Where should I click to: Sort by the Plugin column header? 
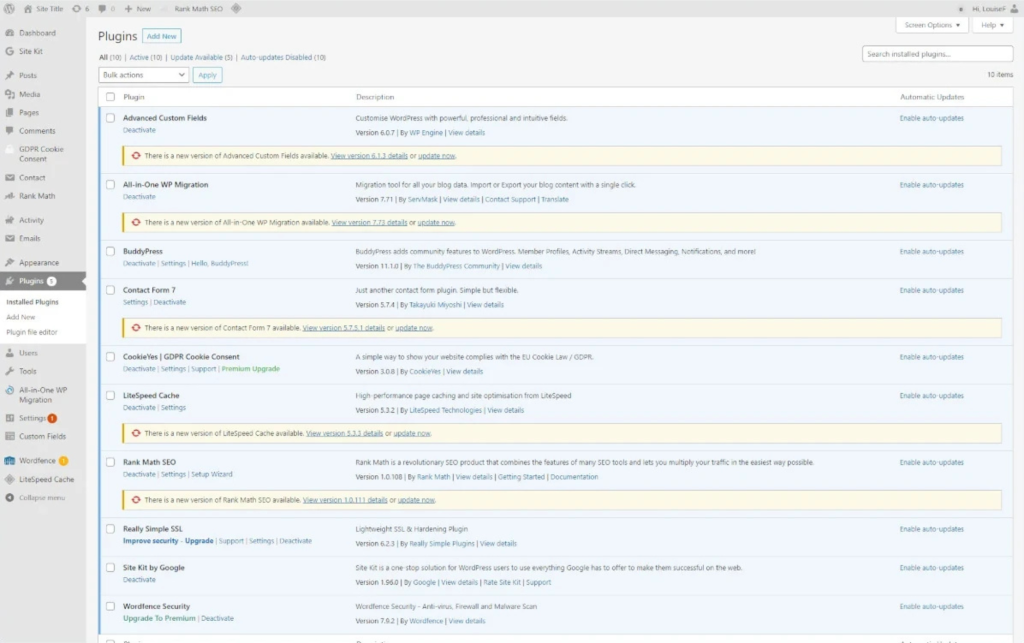click(134, 97)
